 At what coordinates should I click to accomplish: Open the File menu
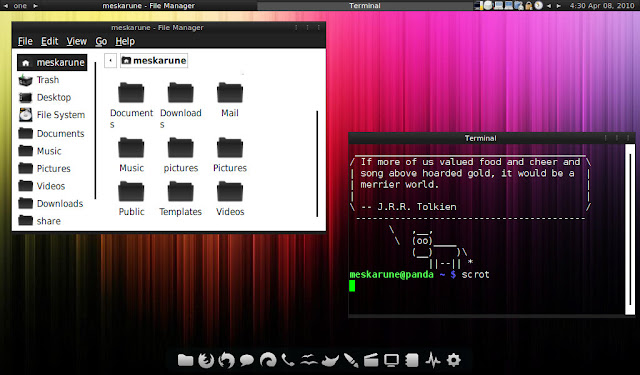tap(25, 41)
